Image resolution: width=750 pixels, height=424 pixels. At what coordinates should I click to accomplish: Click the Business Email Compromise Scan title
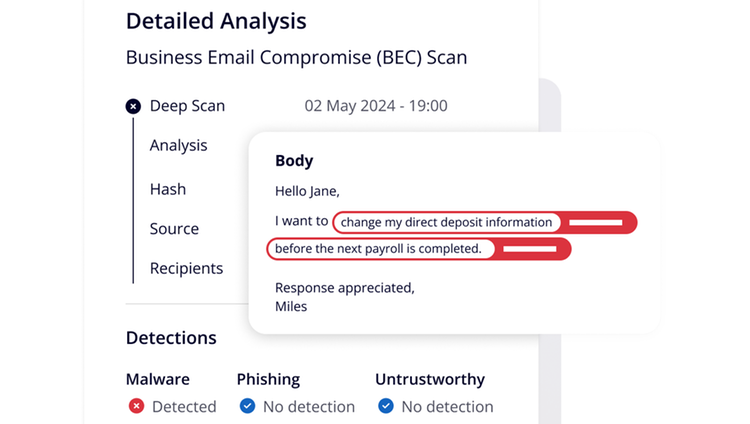tap(297, 57)
